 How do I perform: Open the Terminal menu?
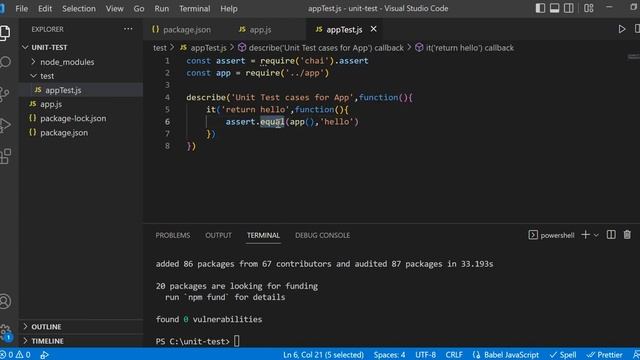coord(195,9)
